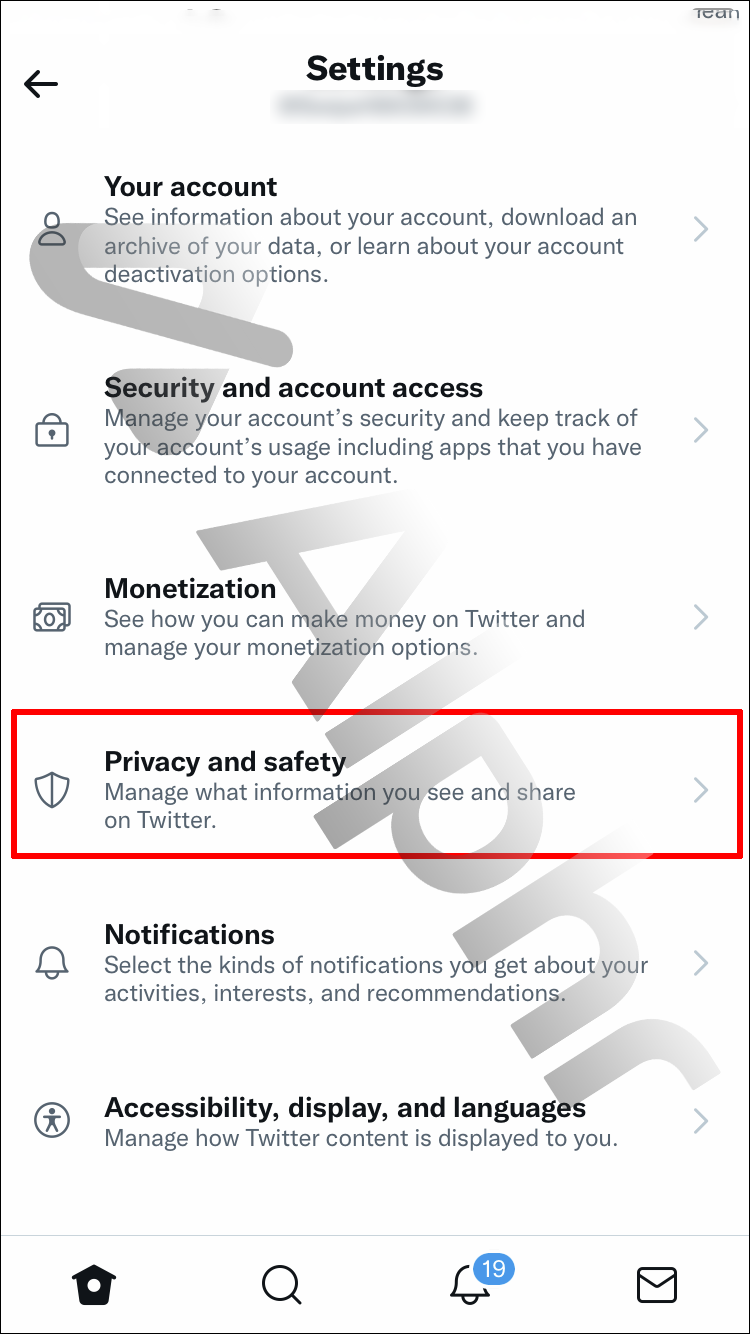Open the Search icon at the bottom
This screenshot has height=1334, width=750.
point(281,1285)
